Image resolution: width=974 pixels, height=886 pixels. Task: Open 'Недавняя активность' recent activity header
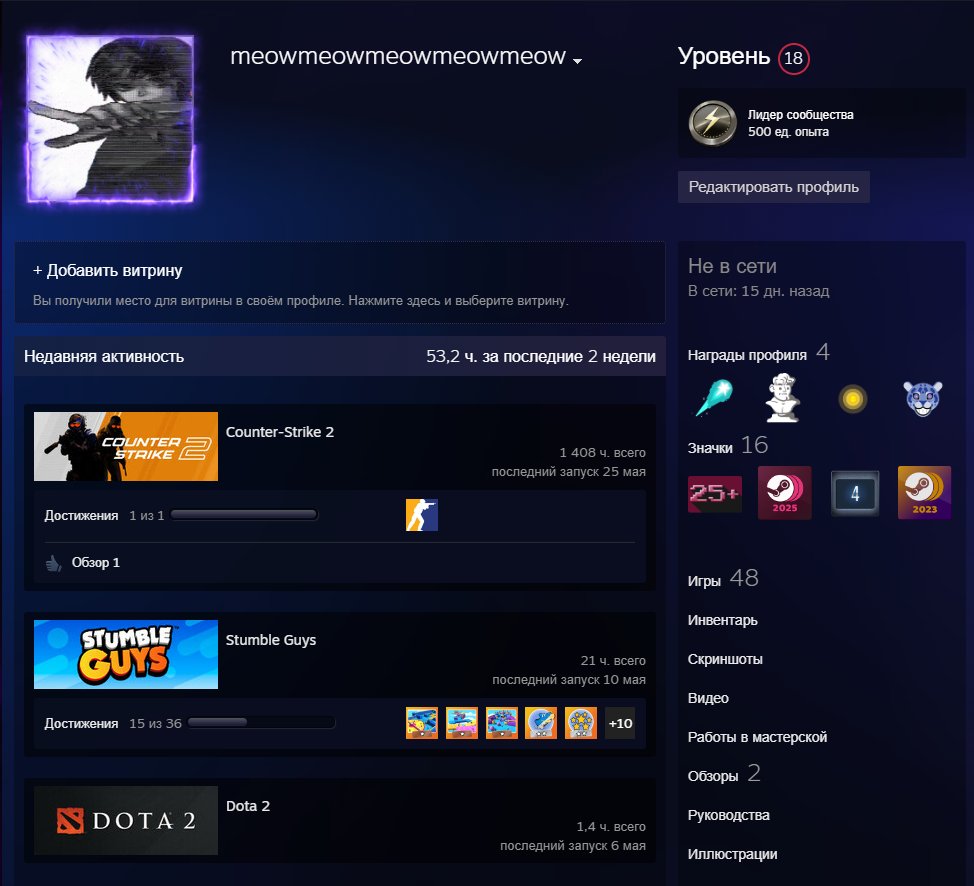[x=104, y=357]
